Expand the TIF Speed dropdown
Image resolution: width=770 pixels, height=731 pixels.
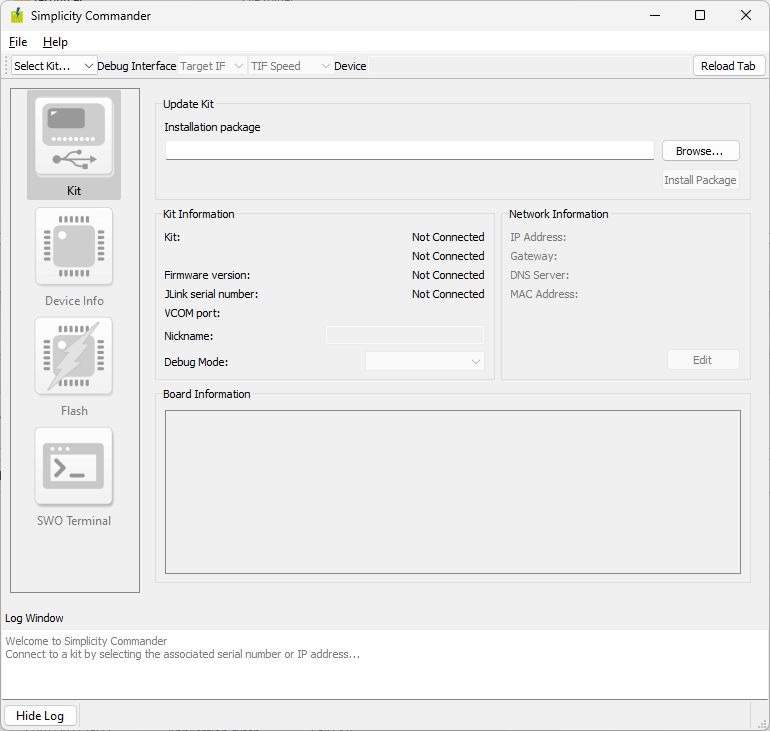click(290, 66)
